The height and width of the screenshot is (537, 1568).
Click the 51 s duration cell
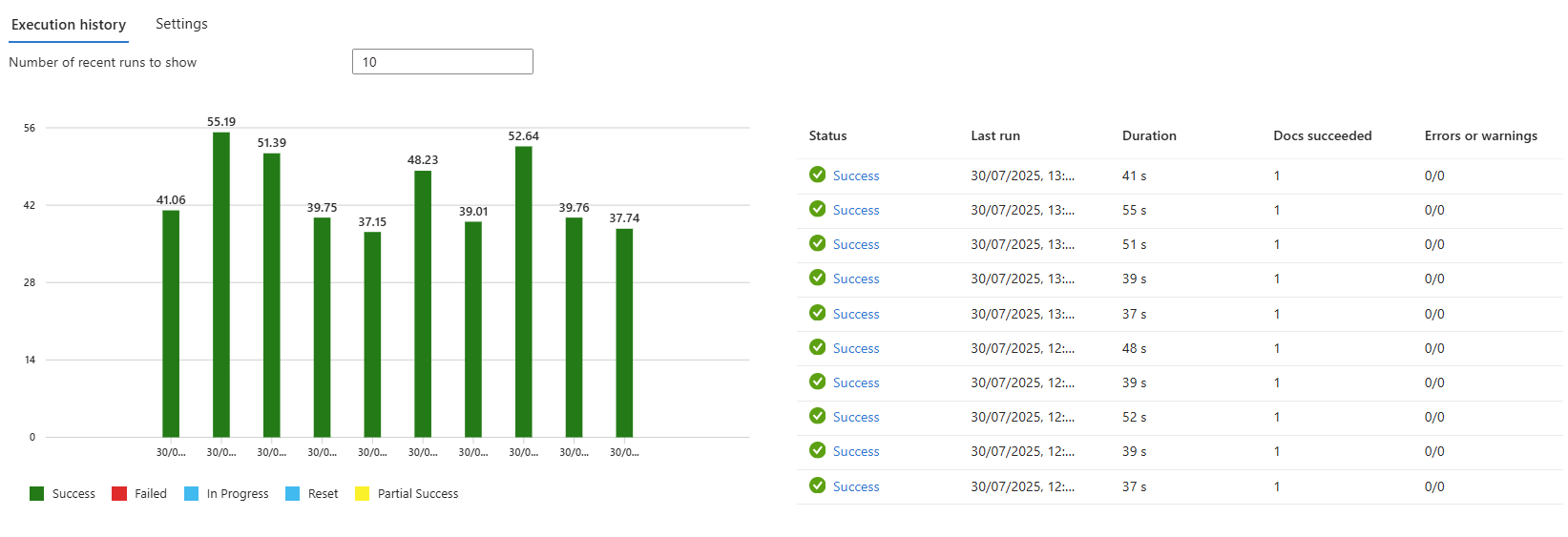[1135, 244]
